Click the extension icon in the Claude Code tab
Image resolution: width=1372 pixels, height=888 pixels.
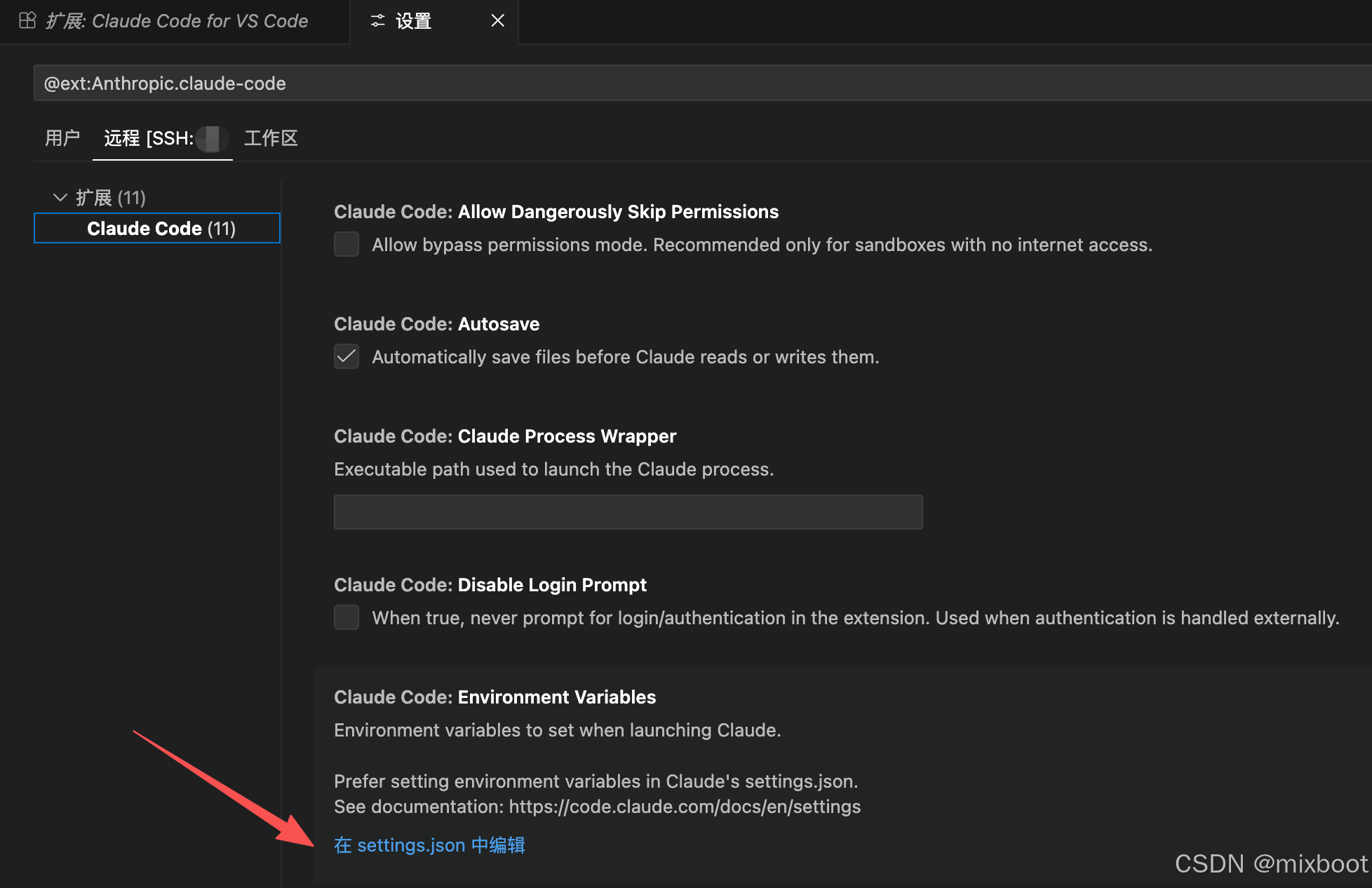(x=27, y=21)
